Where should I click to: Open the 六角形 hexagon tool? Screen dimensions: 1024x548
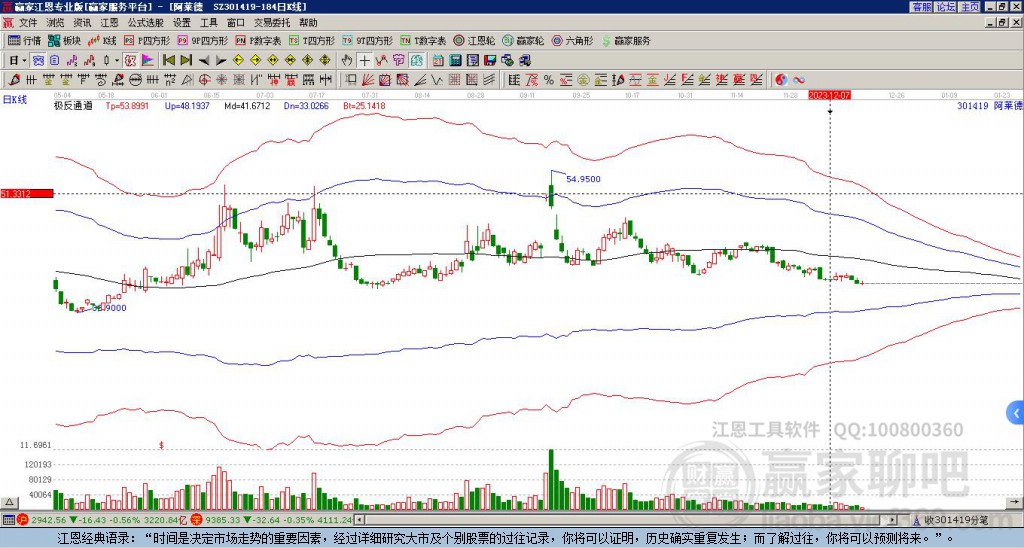pyautogui.click(x=573, y=41)
